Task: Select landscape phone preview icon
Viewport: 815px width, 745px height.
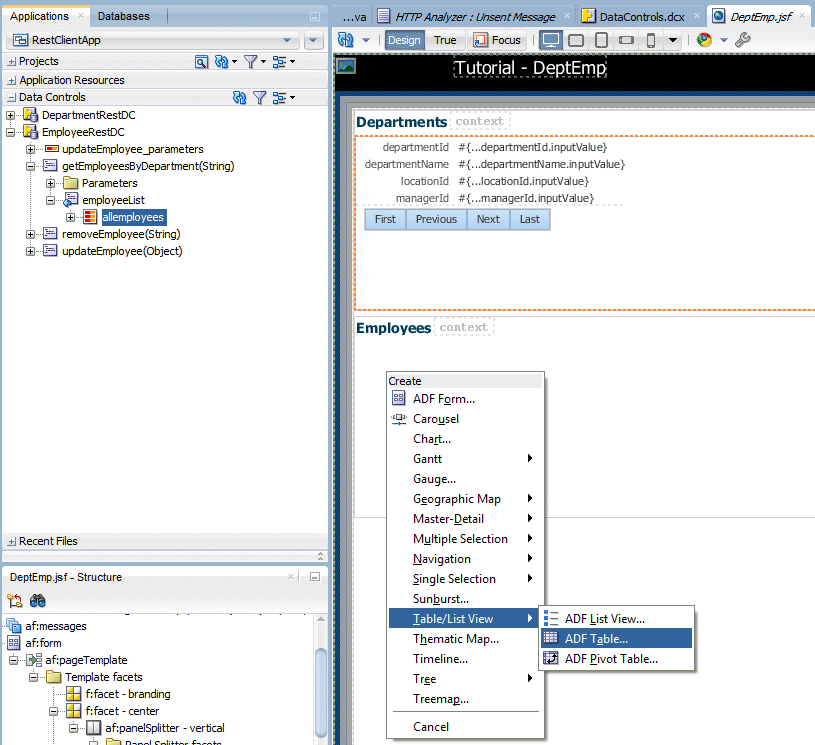Action: pyautogui.click(x=626, y=40)
